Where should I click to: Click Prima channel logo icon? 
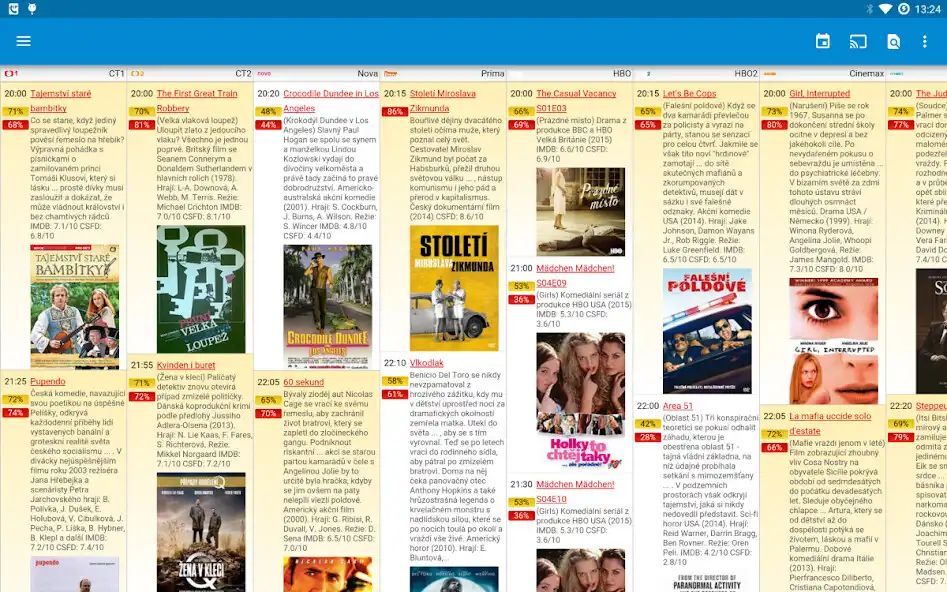pos(390,74)
